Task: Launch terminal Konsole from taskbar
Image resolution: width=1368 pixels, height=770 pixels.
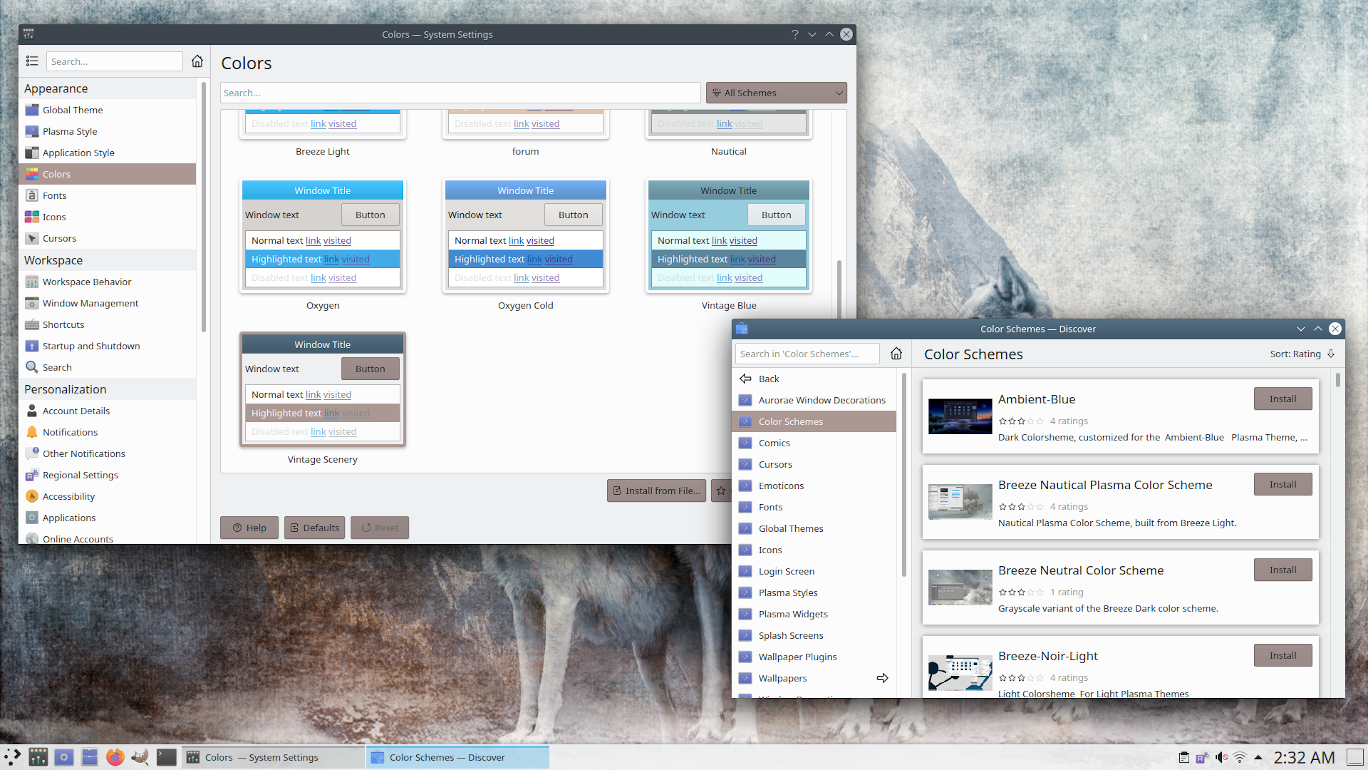Action: point(167,757)
